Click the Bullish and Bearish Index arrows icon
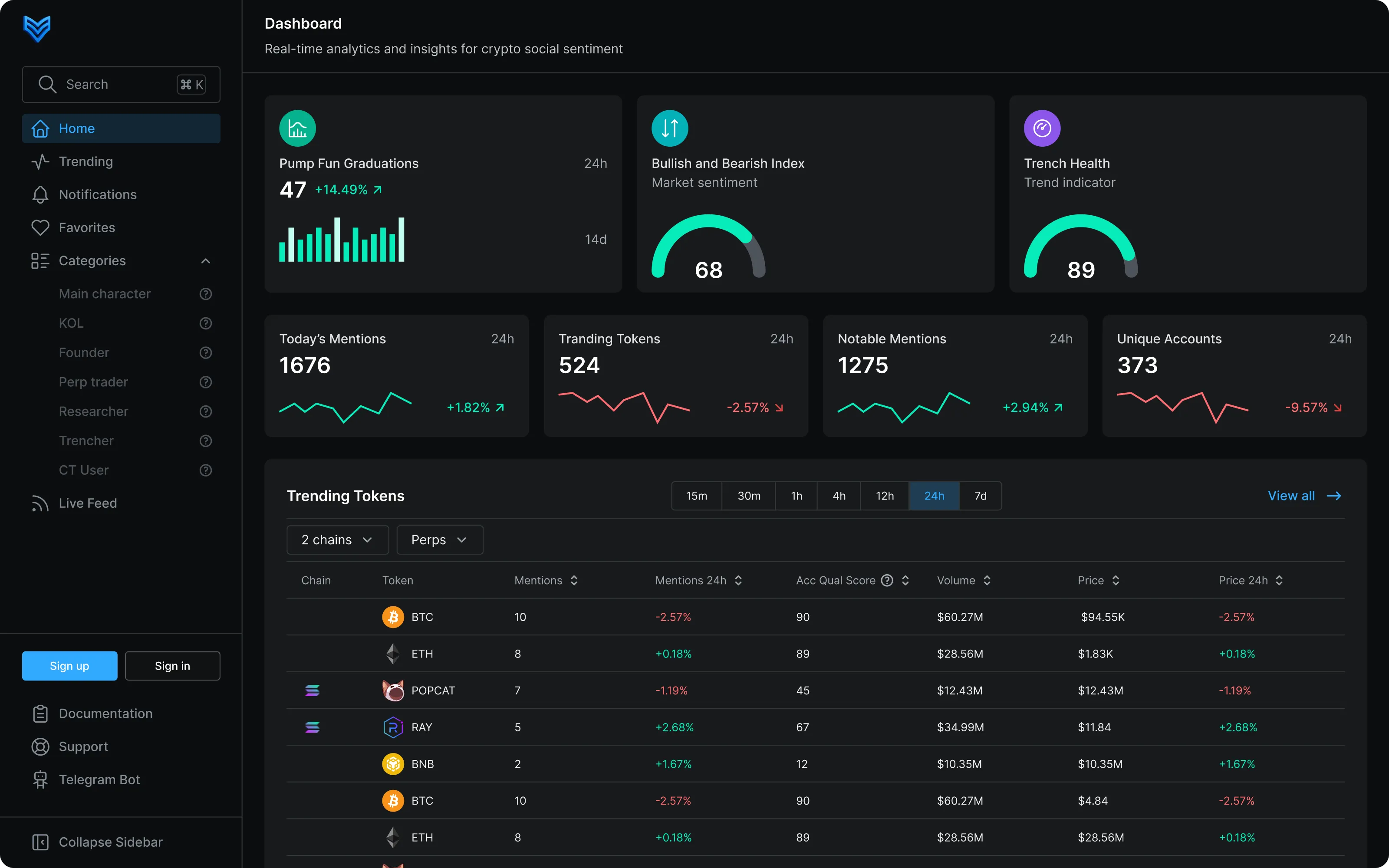 670,128
